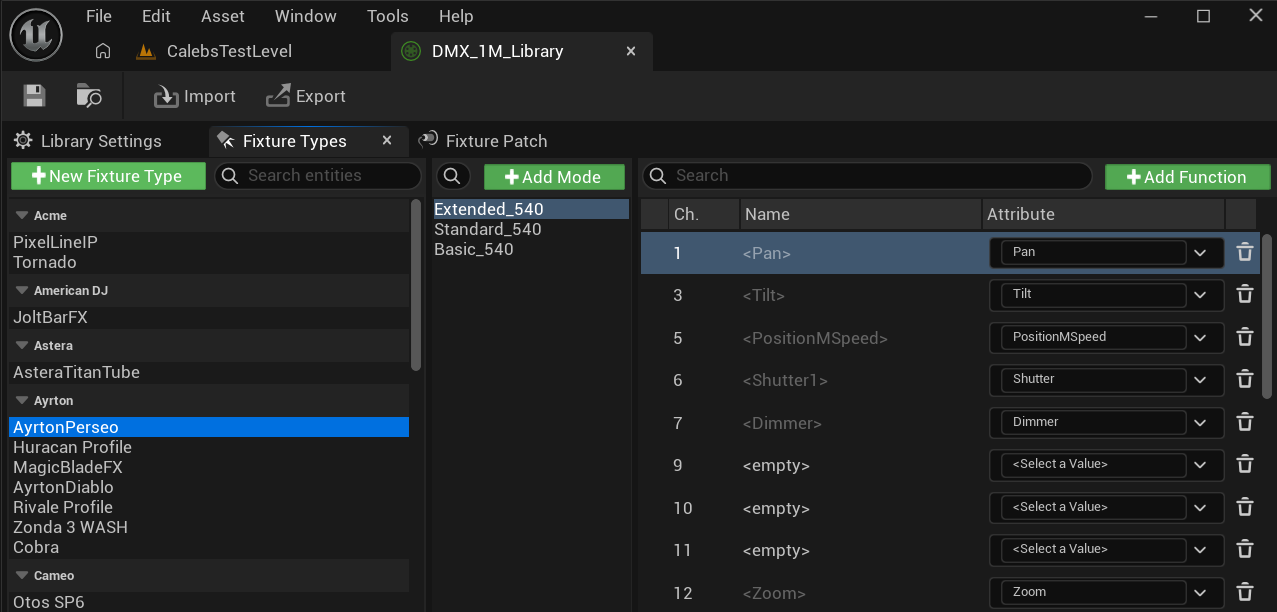Delete the Tilt function row

coord(1245,294)
